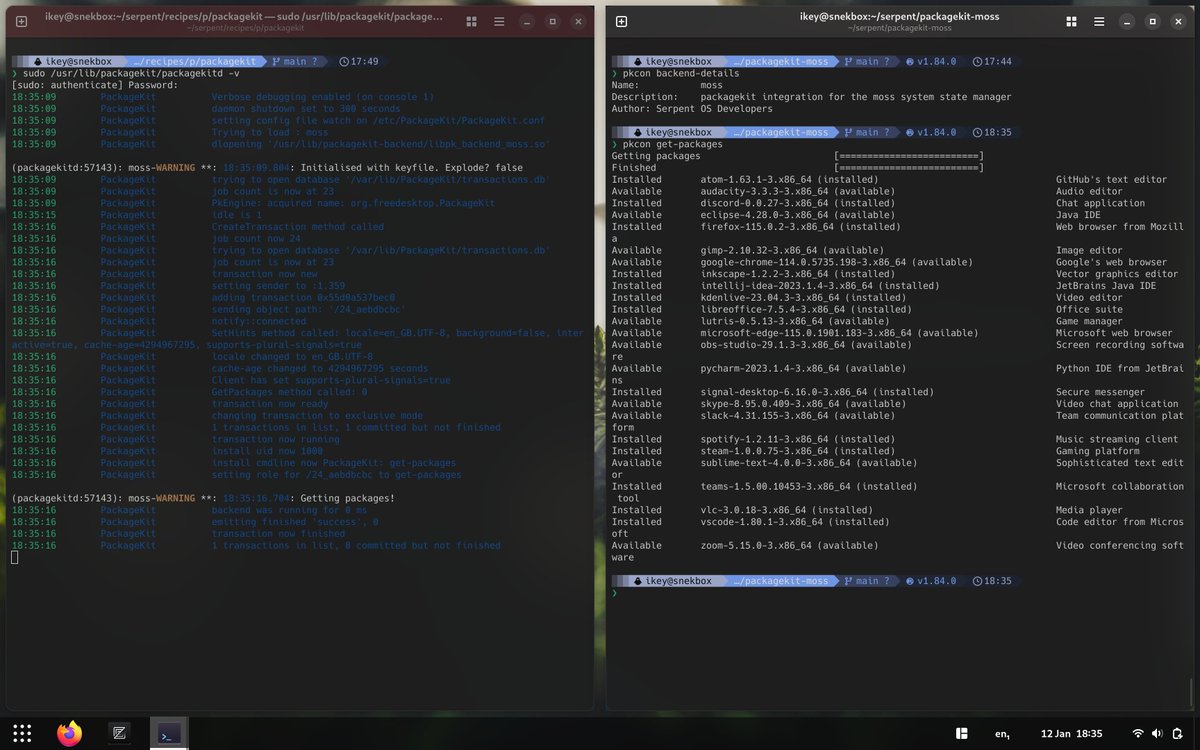Open the volume indicator in system tray
Viewport: 1200px width, 750px height.
[1158, 733]
